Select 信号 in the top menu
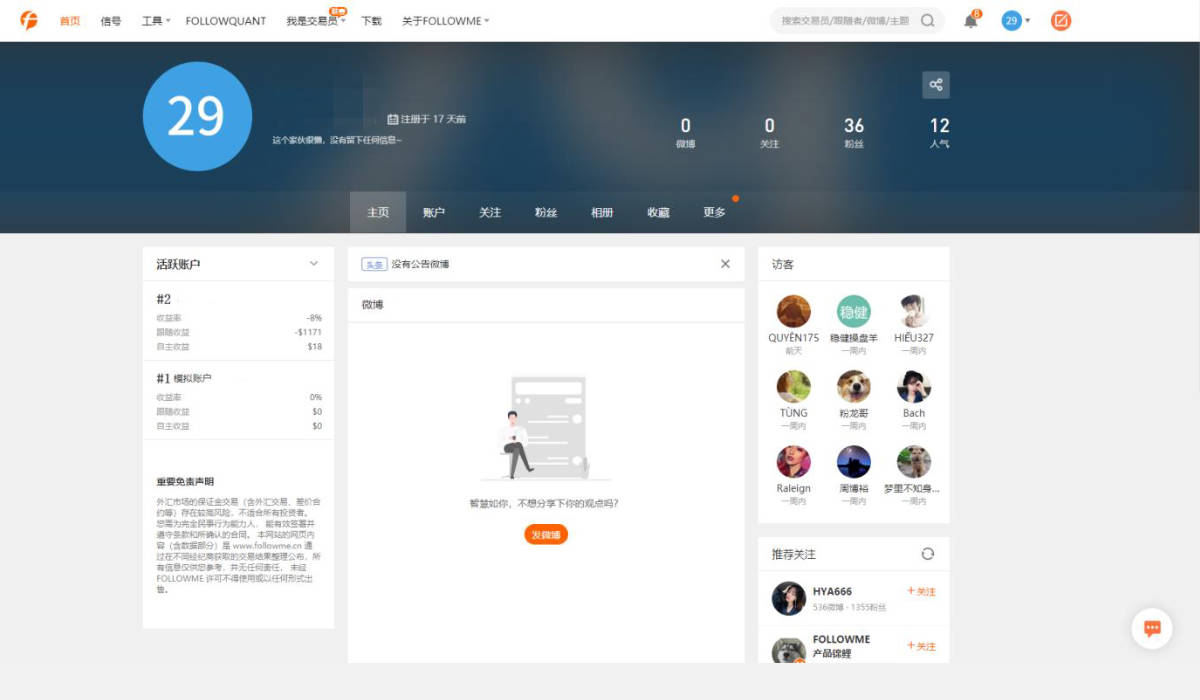Viewport: 1200px width, 700px height. [x=110, y=20]
